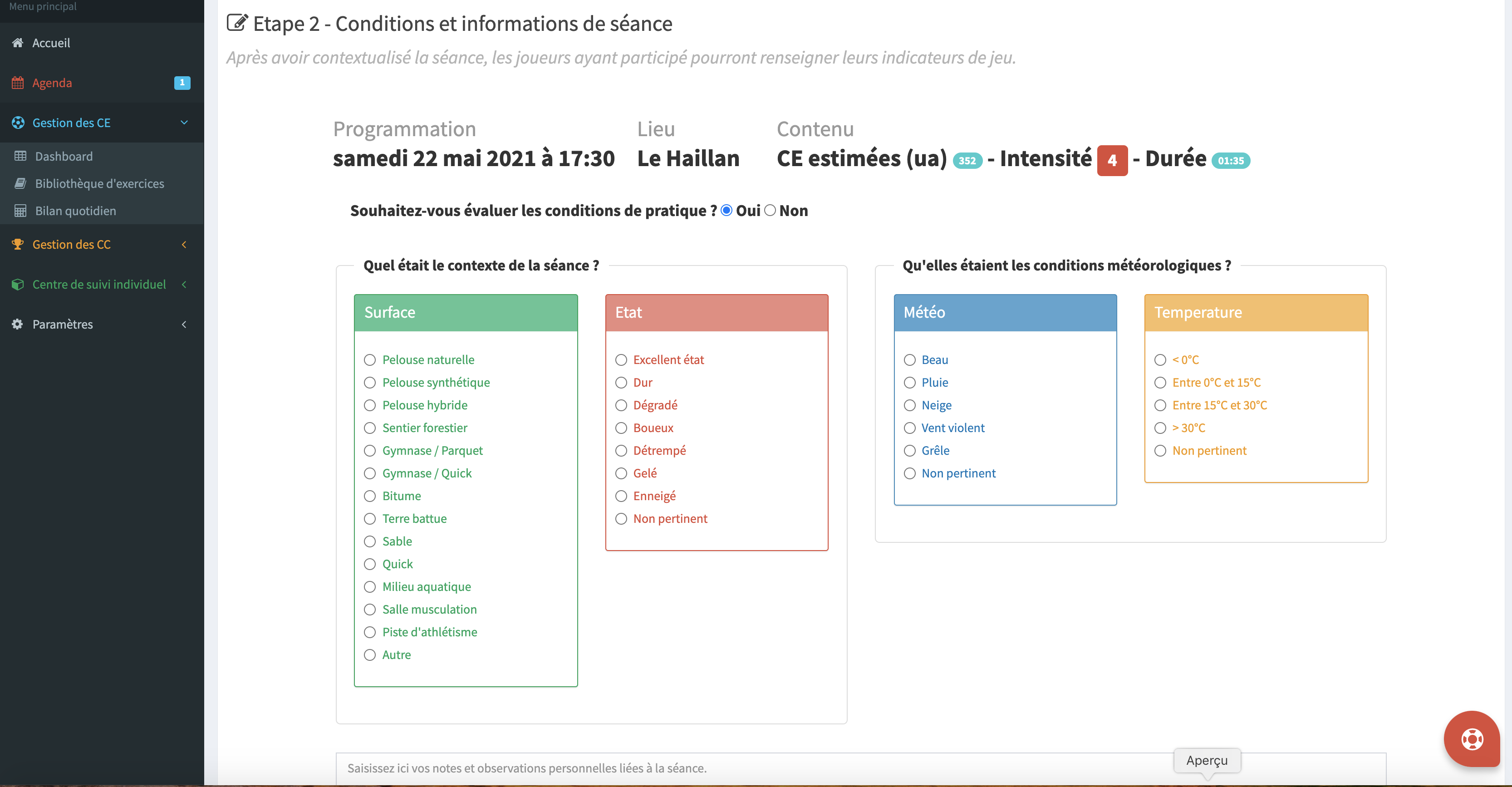This screenshot has width=1512, height=787.
Task: Select the Excellent état option
Action: point(621,360)
